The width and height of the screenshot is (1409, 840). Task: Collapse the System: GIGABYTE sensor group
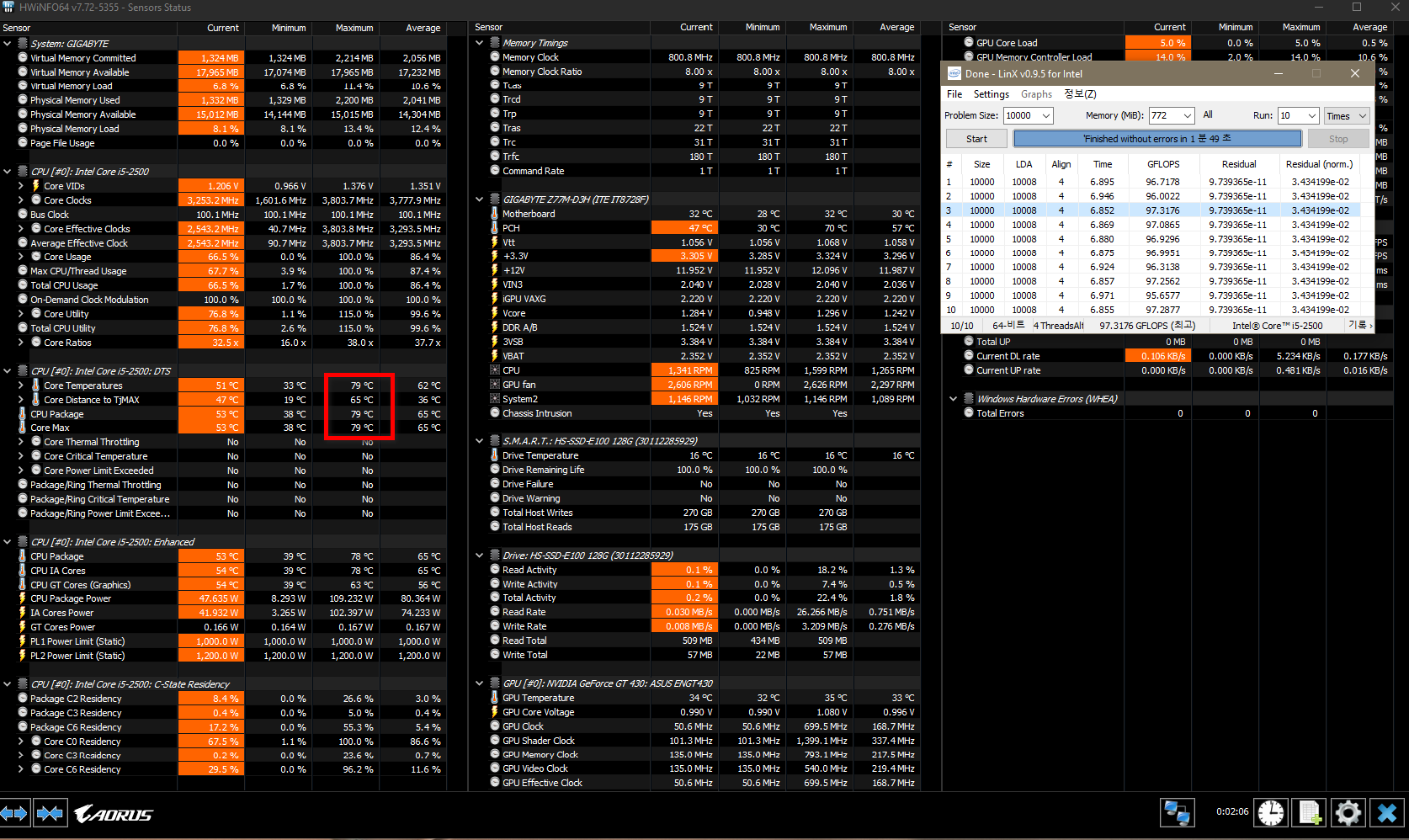[8, 44]
